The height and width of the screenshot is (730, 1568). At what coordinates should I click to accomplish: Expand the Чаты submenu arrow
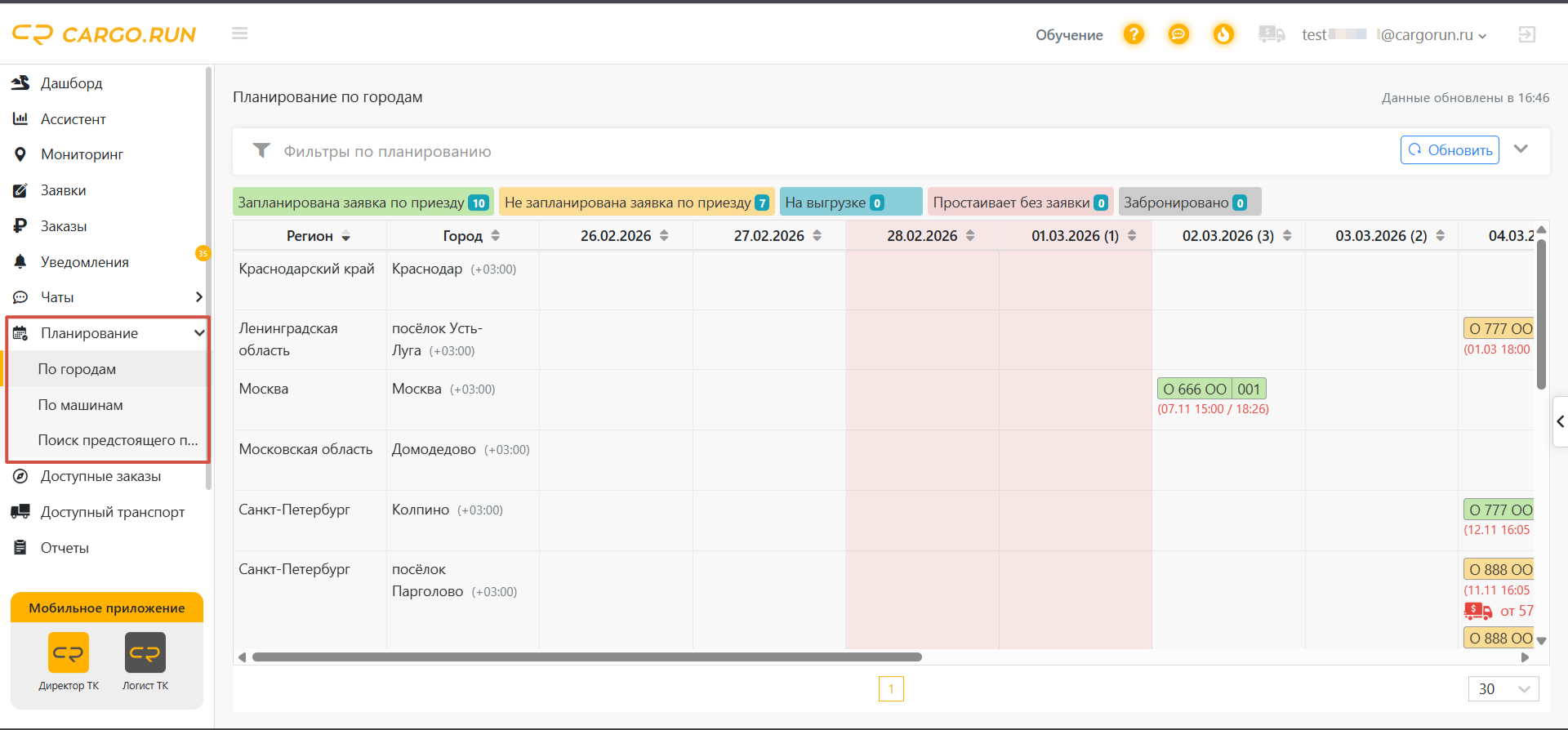pos(198,297)
